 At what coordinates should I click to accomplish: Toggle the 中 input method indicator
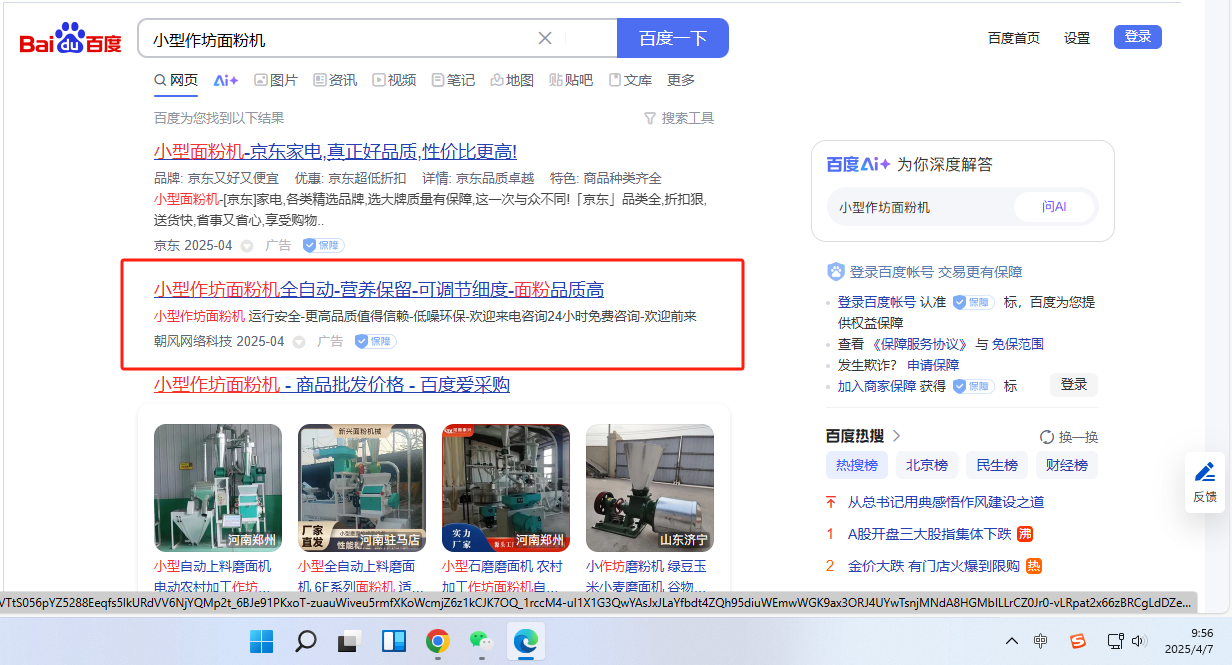[1041, 641]
